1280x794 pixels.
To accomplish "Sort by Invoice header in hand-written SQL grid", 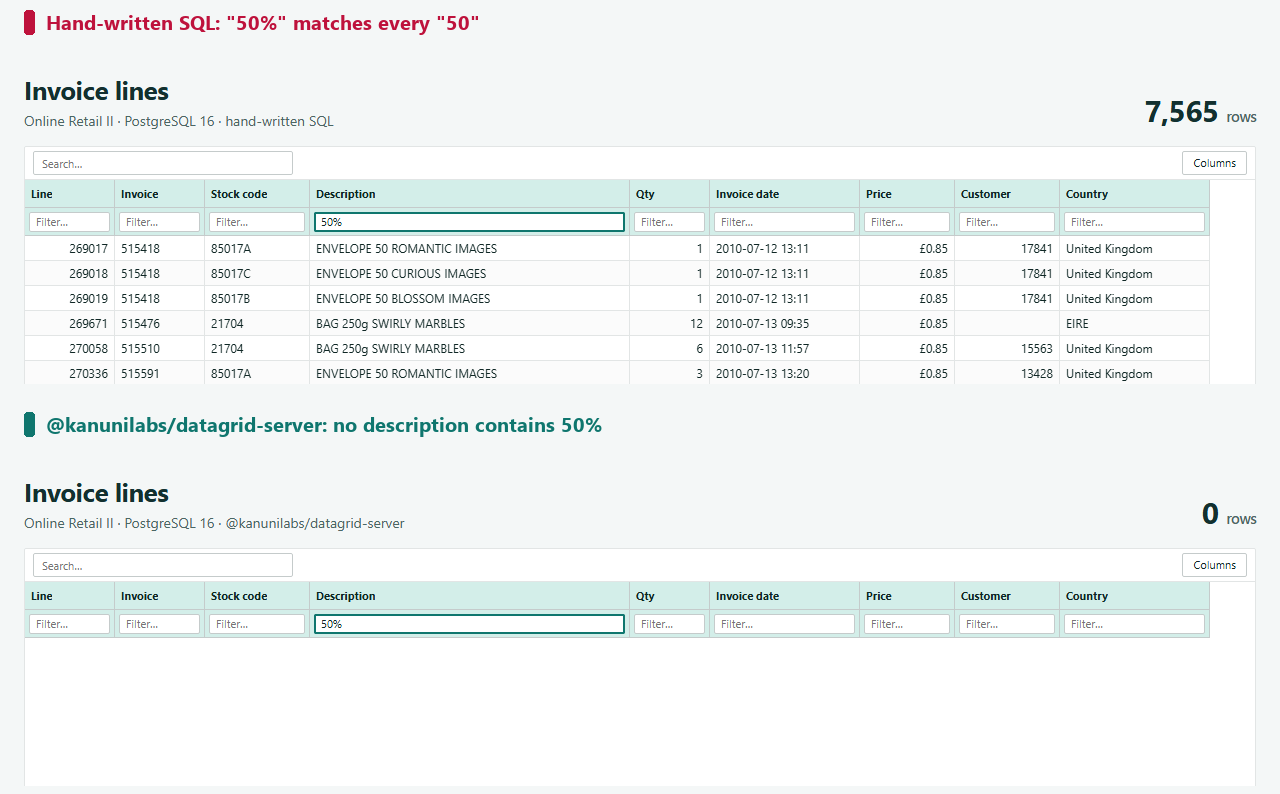I will pyautogui.click(x=160, y=194).
